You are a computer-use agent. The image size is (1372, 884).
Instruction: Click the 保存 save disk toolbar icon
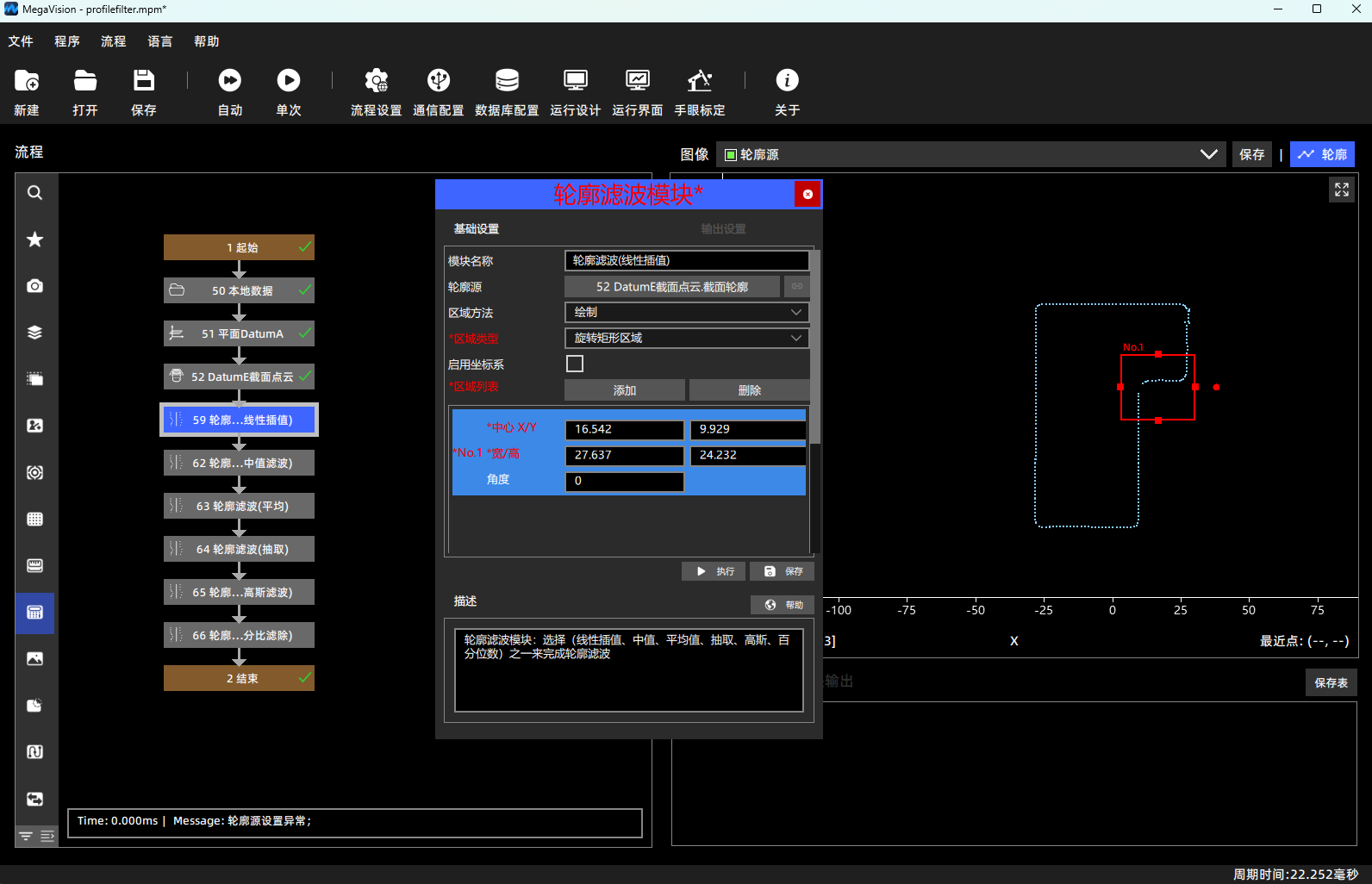pos(144,81)
